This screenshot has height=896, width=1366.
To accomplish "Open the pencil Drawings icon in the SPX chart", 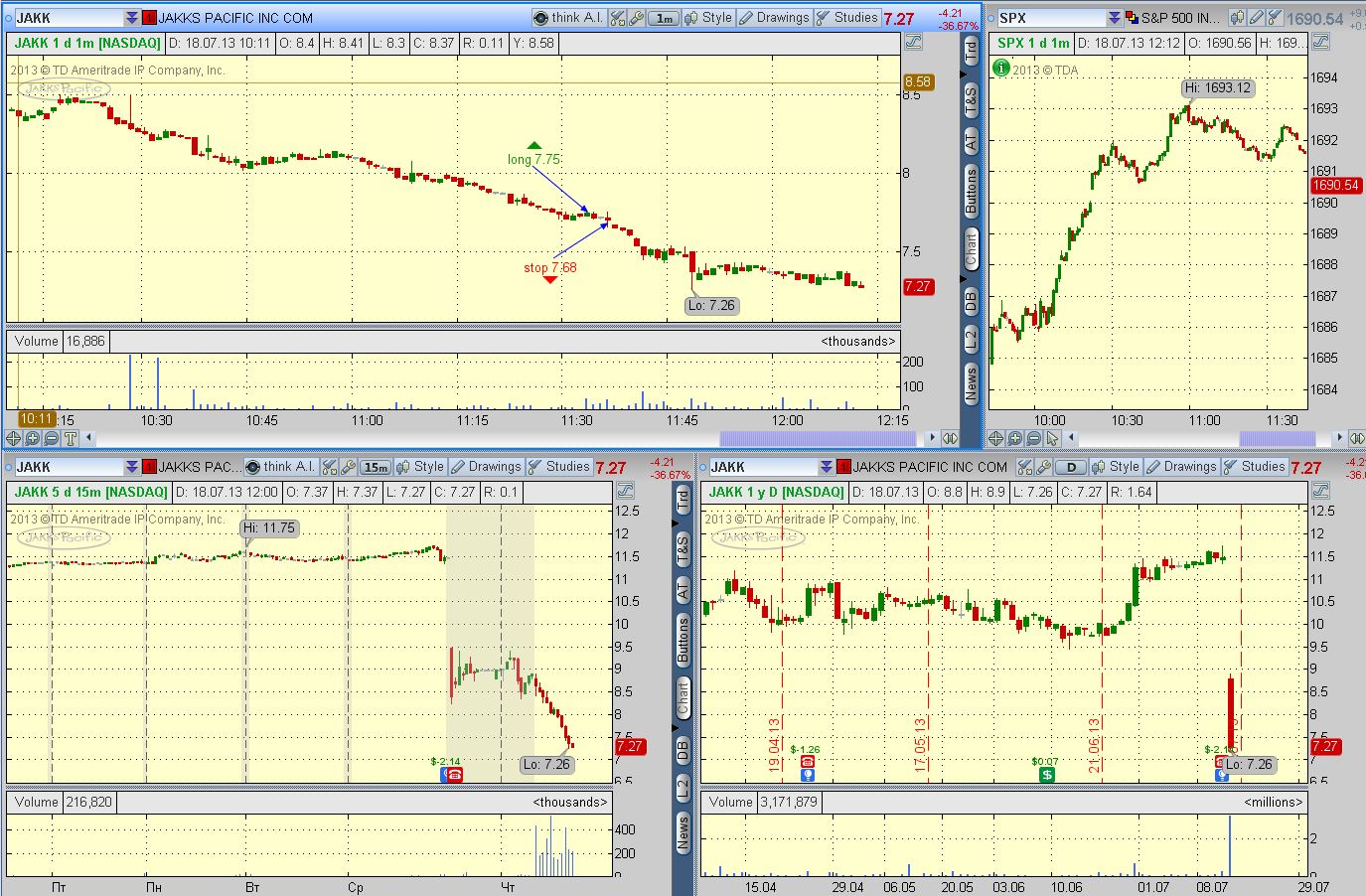I will tap(1257, 18).
